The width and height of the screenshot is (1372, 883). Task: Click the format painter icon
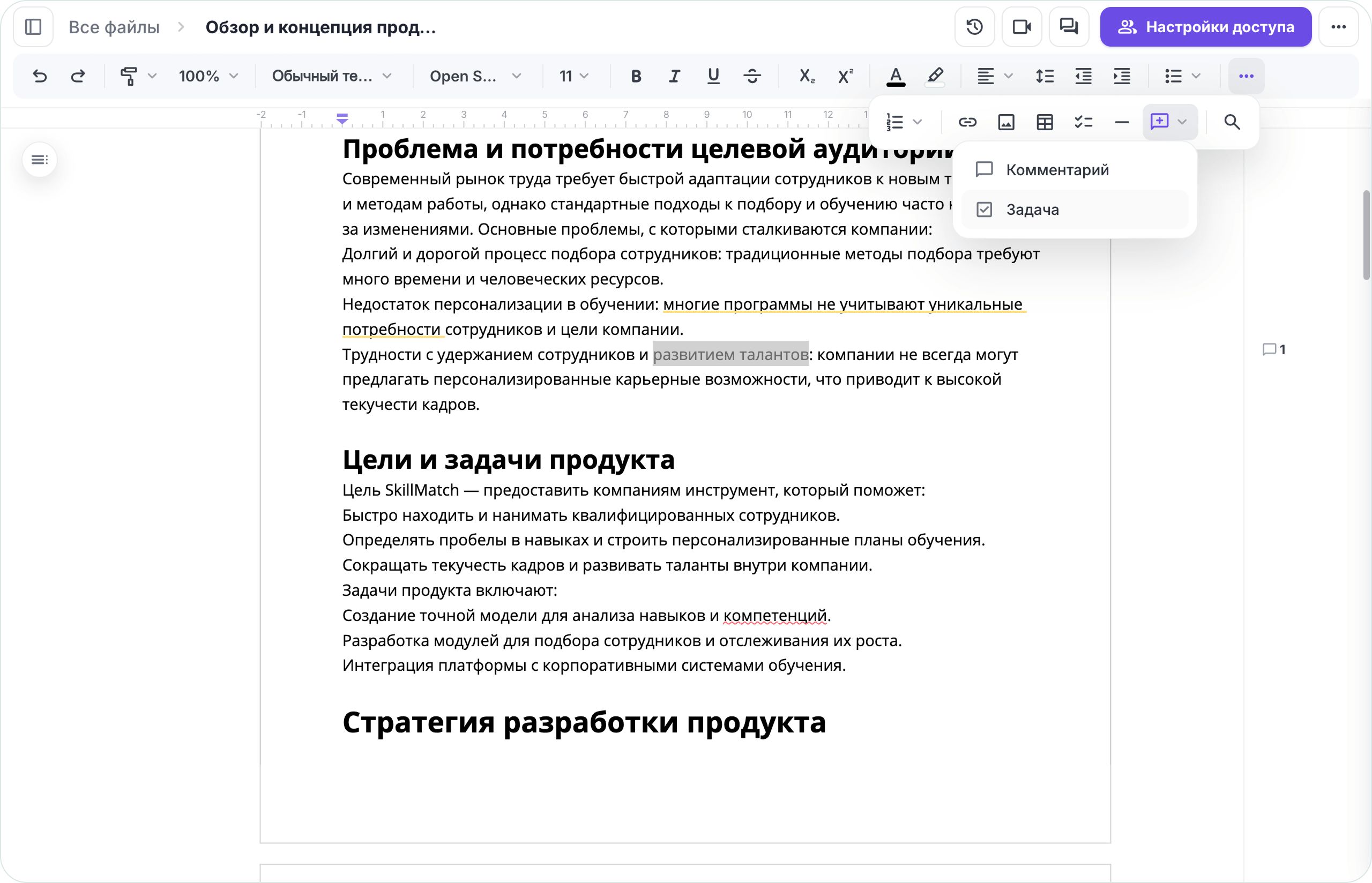[x=129, y=76]
